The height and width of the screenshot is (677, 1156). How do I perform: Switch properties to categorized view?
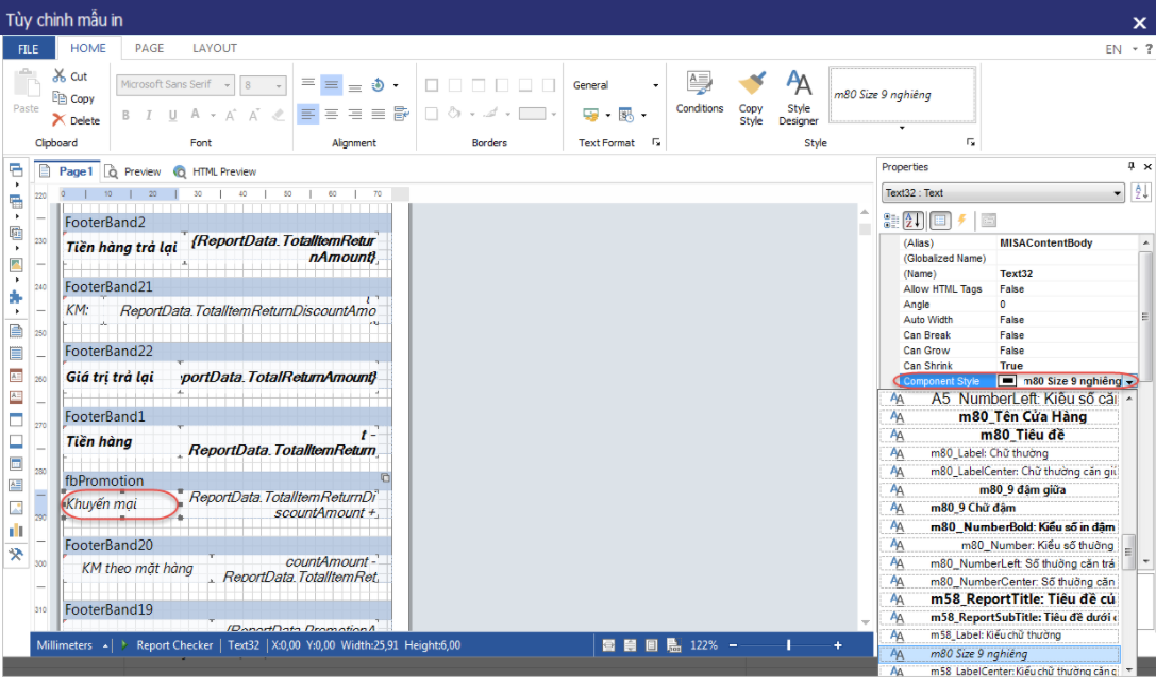891,220
